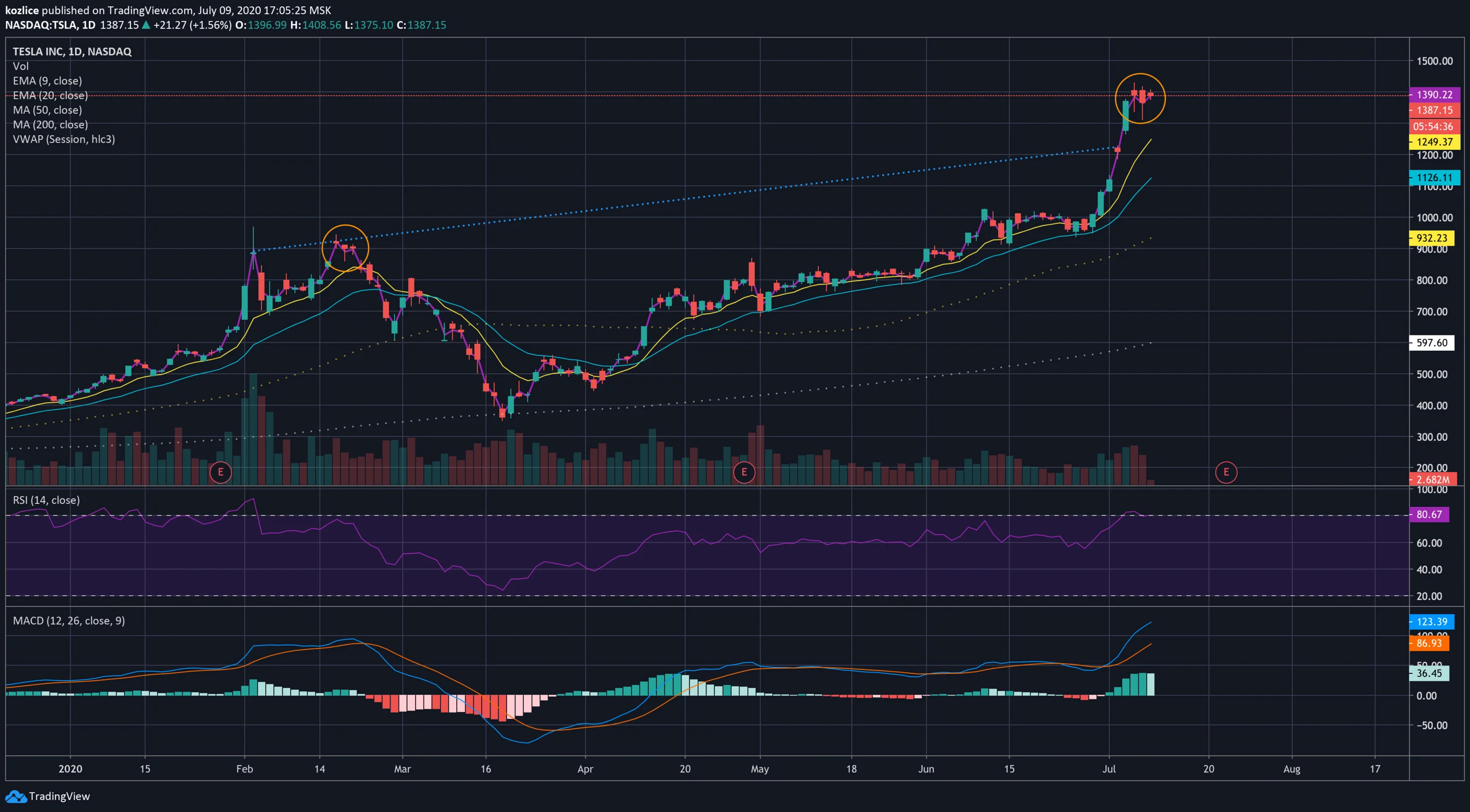The width and height of the screenshot is (1470, 812).
Task: Click the yellow 932.23 MA value label
Action: (x=1432, y=238)
